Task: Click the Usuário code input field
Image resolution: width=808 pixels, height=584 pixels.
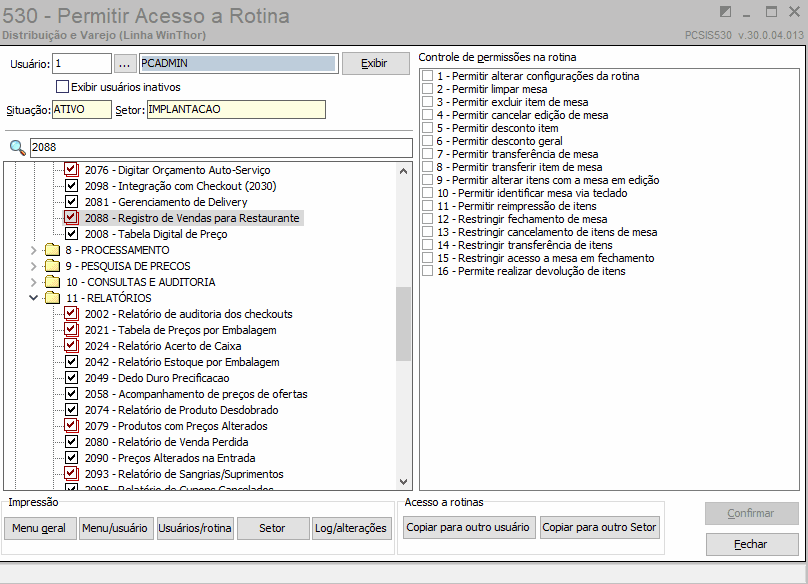Action: pos(82,64)
